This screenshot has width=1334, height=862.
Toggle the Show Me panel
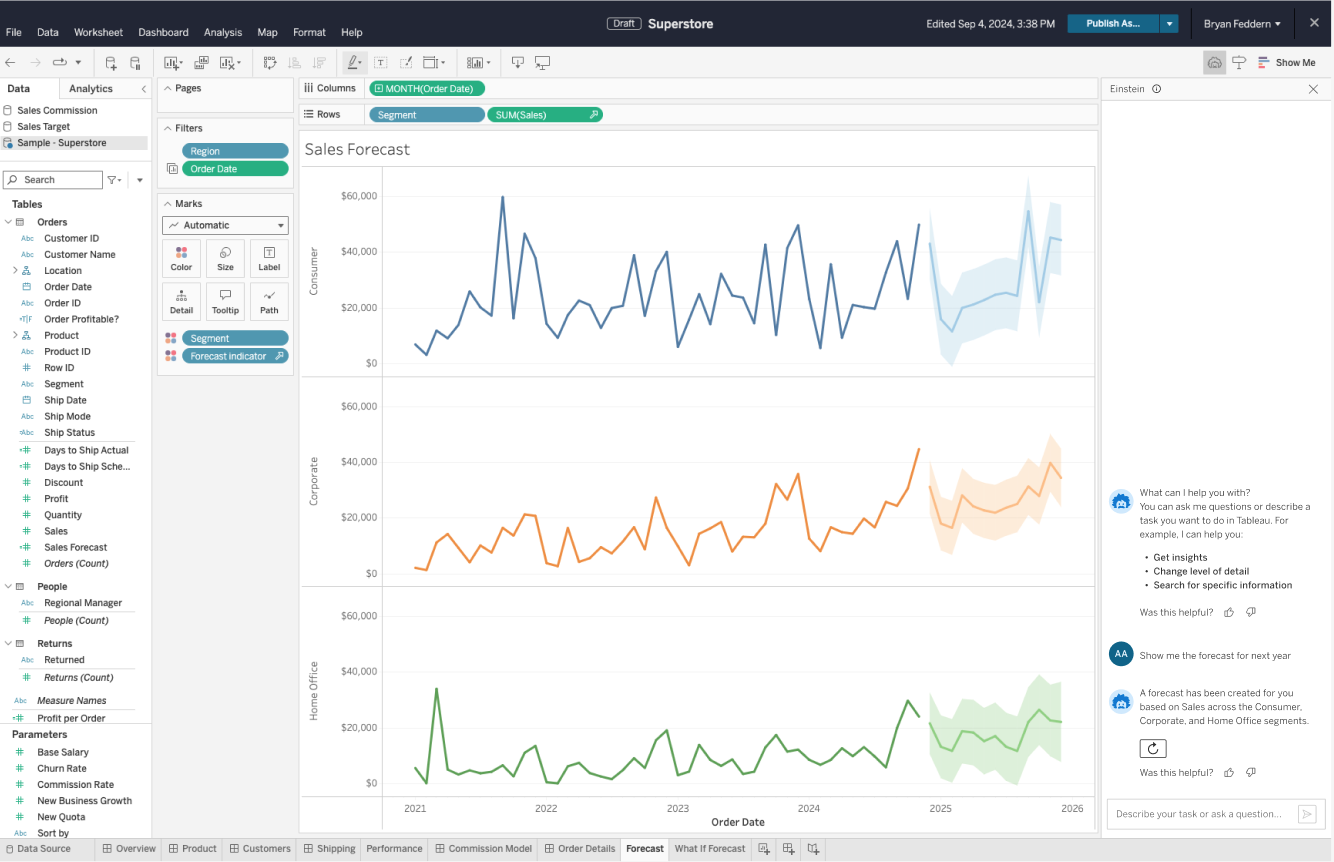tap(1288, 62)
